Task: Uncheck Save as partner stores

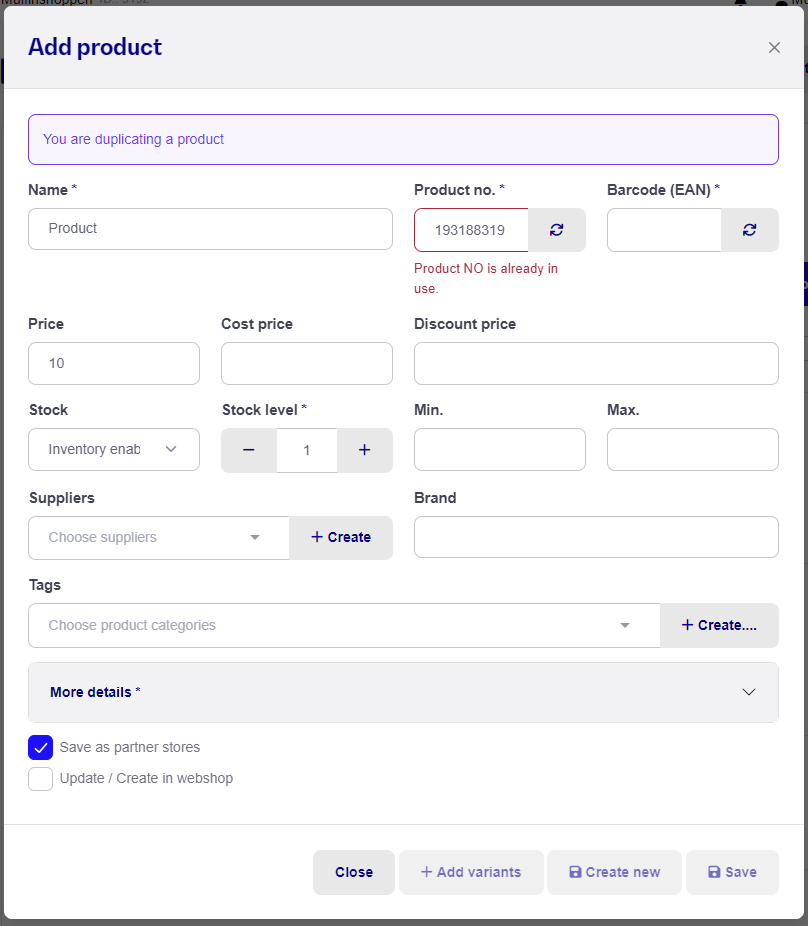Action: 41,747
